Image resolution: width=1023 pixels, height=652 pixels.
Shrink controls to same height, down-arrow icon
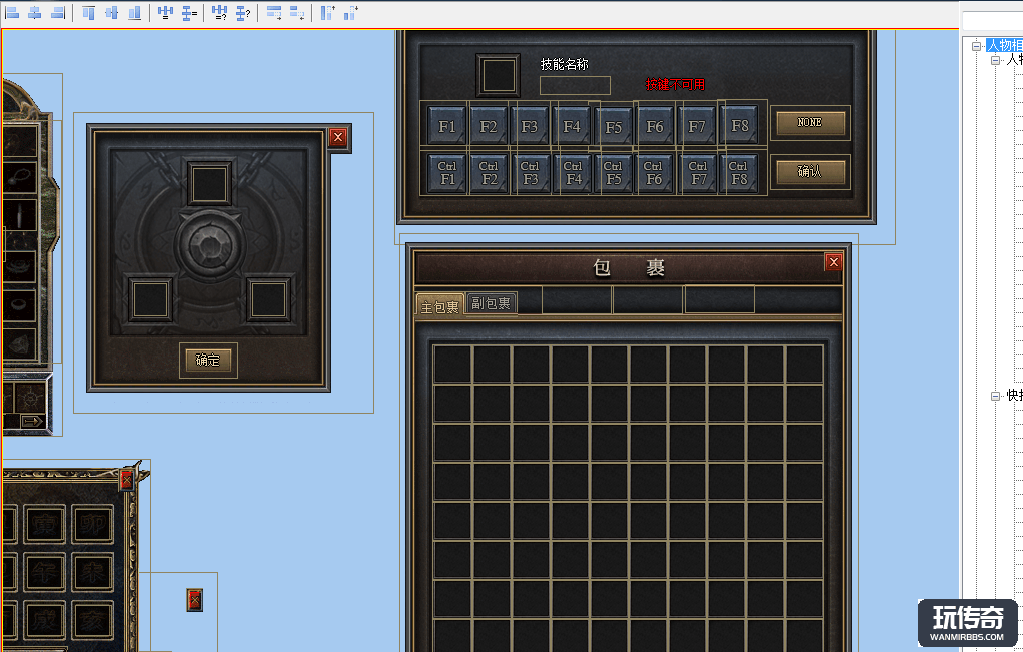(x=350, y=12)
